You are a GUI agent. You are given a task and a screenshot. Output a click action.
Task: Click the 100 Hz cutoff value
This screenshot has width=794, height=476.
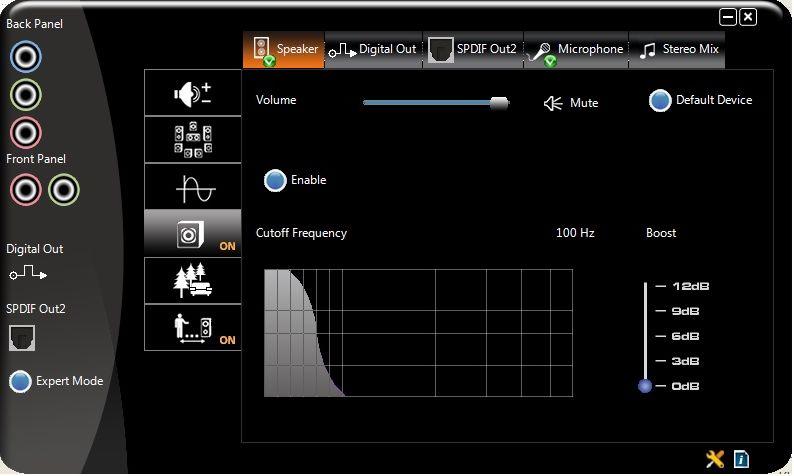[x=575, y=233]
